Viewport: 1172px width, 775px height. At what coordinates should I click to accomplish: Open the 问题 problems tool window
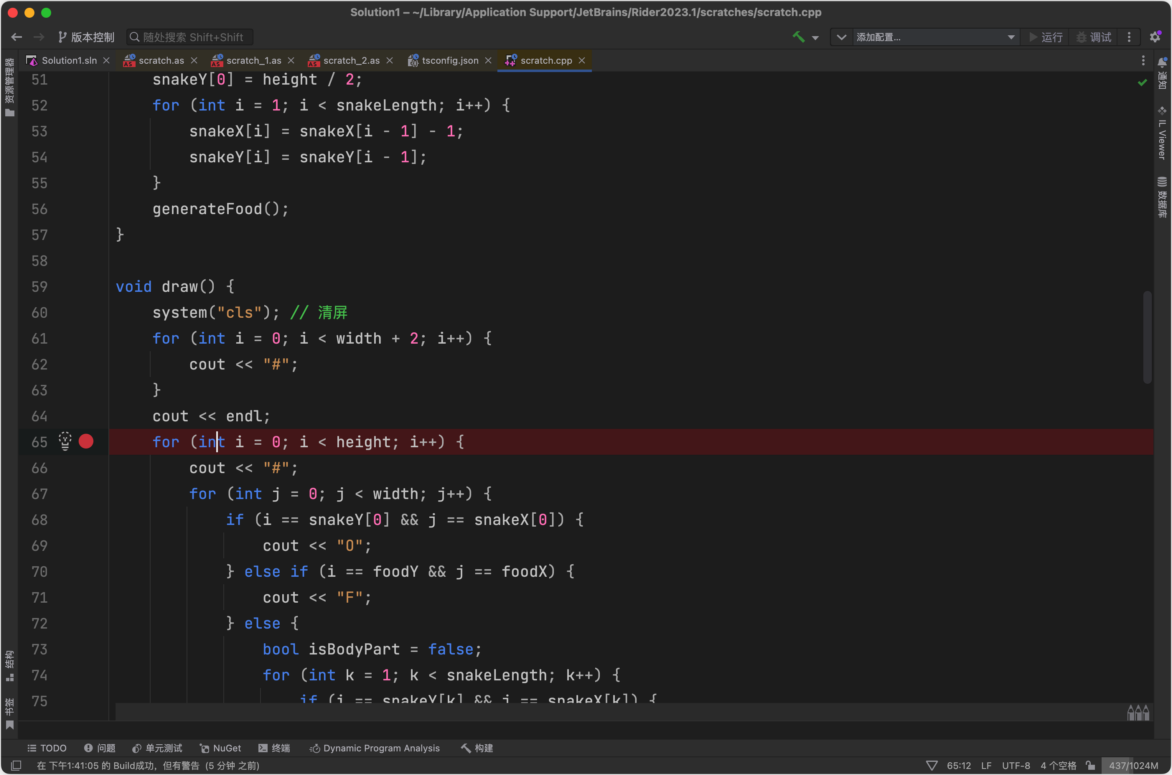pyautogui.click(x=99, y=748)
